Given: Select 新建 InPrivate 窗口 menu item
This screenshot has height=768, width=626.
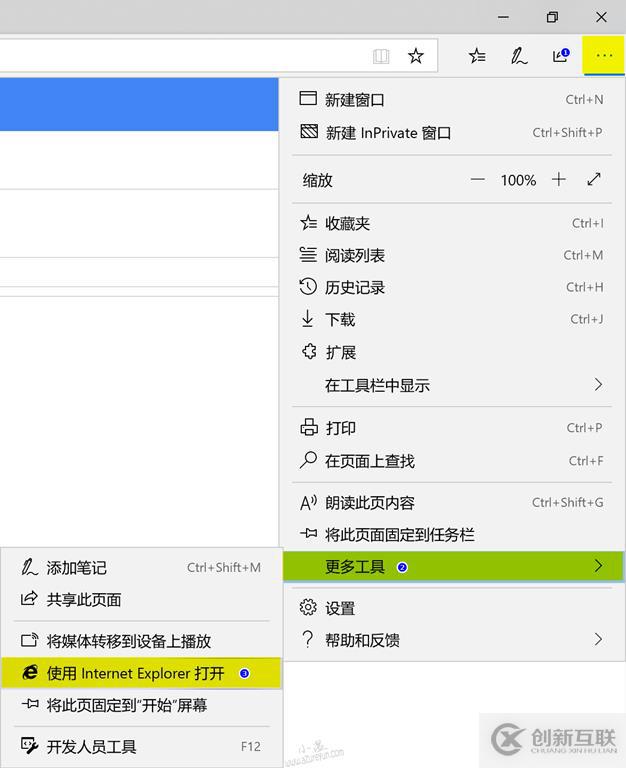Looking at the screenshot, I should (x=388, y=132).
